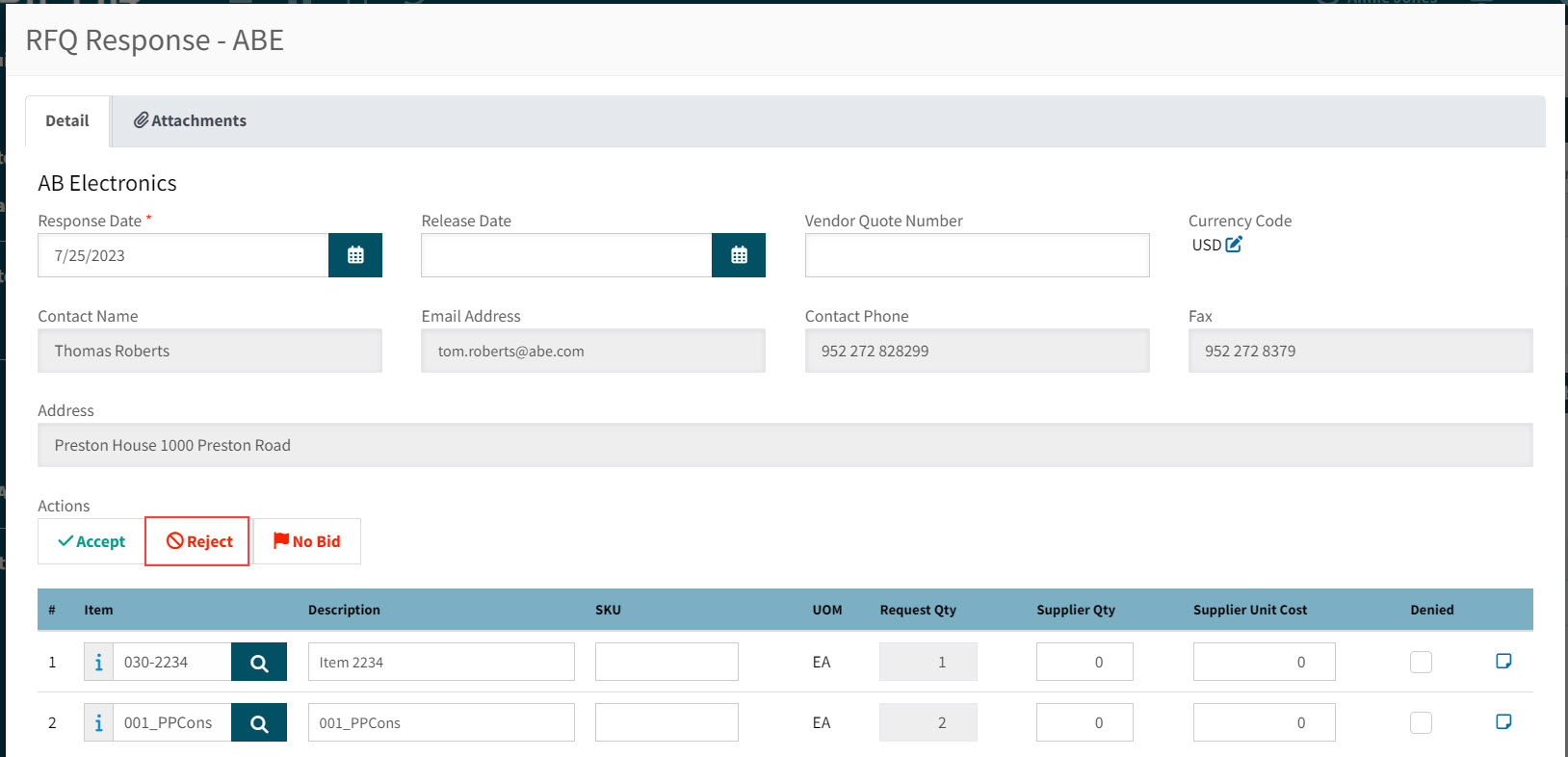Screen dimensions: 1568x757
Task: Click the SKU field for item 030-2234
Action: (x=666, y=663)
